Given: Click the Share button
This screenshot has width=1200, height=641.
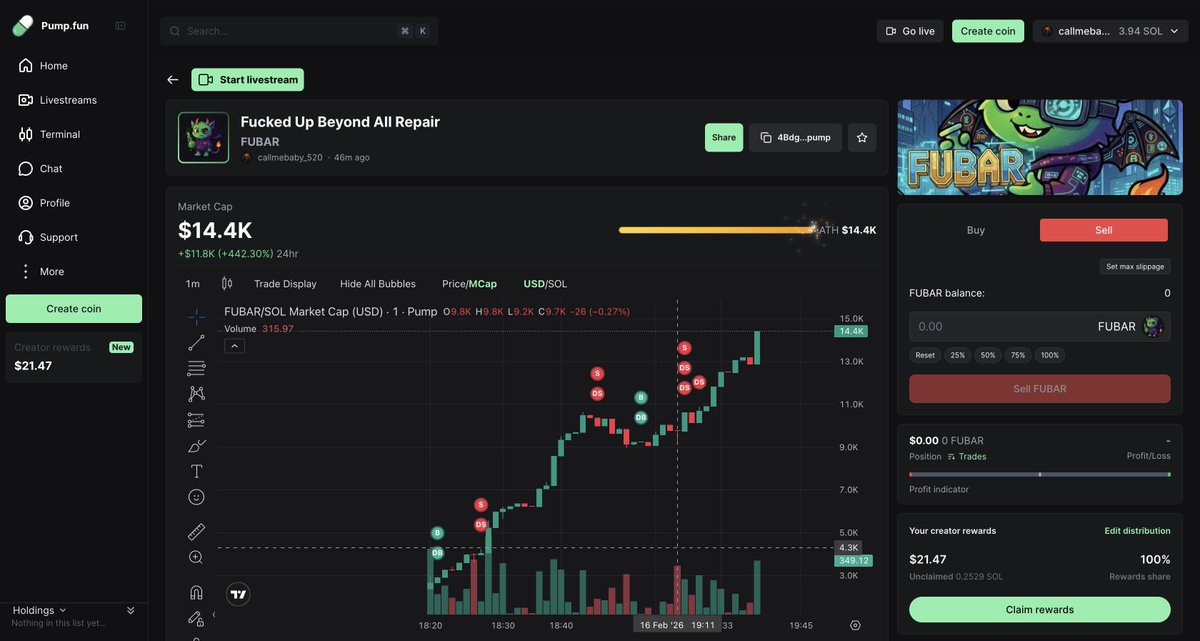Looking at the screenshot, I should tap(724, 138).
